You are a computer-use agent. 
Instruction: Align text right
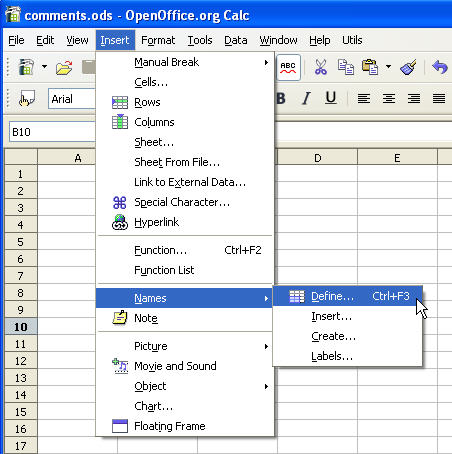(x=414, y=98)
